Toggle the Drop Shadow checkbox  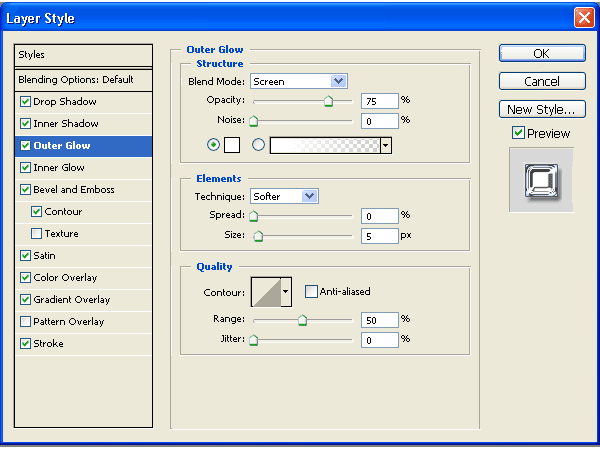[x=26, y=102]
